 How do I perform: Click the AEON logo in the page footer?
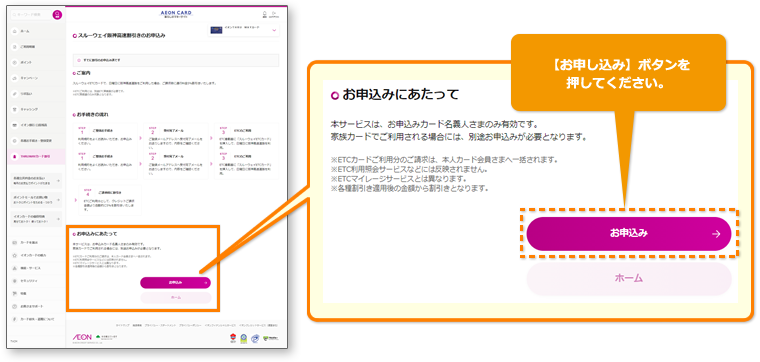pyautogui.click(x=82, y=337)
